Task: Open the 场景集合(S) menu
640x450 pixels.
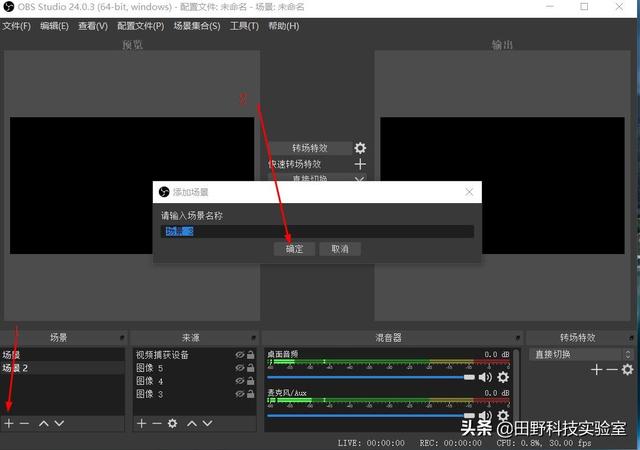Action: click(x=197, y=26)
